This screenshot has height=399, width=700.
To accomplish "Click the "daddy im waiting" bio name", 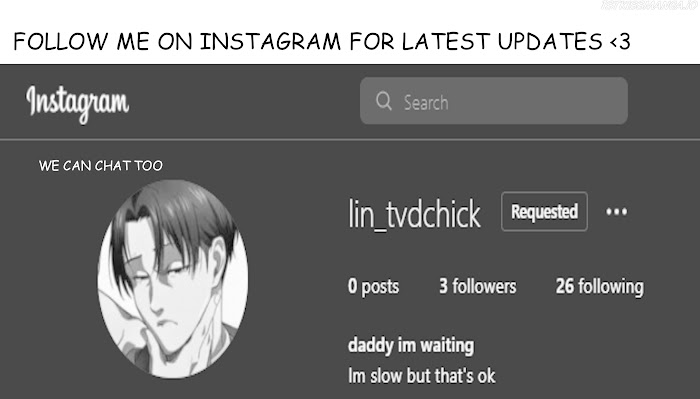I will (411, 345).
